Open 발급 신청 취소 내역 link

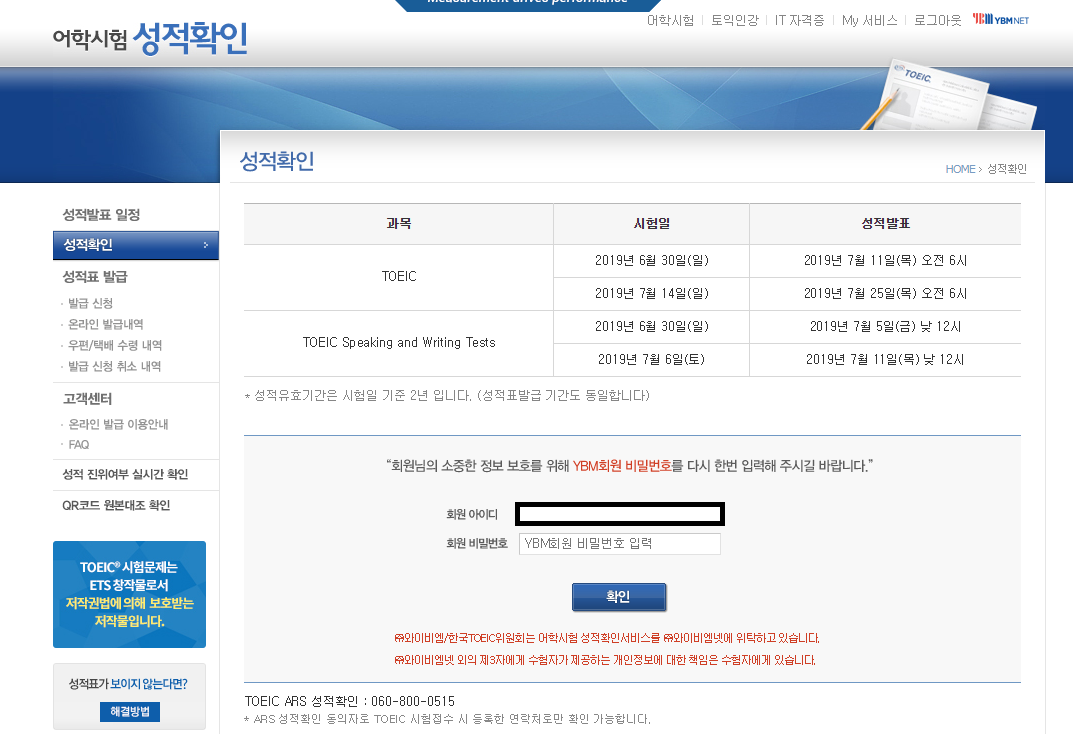(114, 367)
